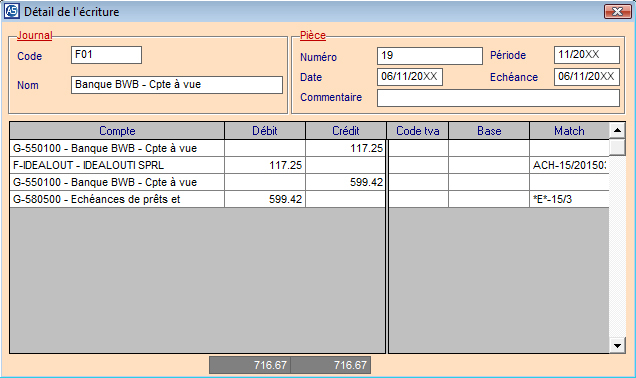636x378 pixels.
Task: Click the Nom label
Action: click(x=28, y=85)
